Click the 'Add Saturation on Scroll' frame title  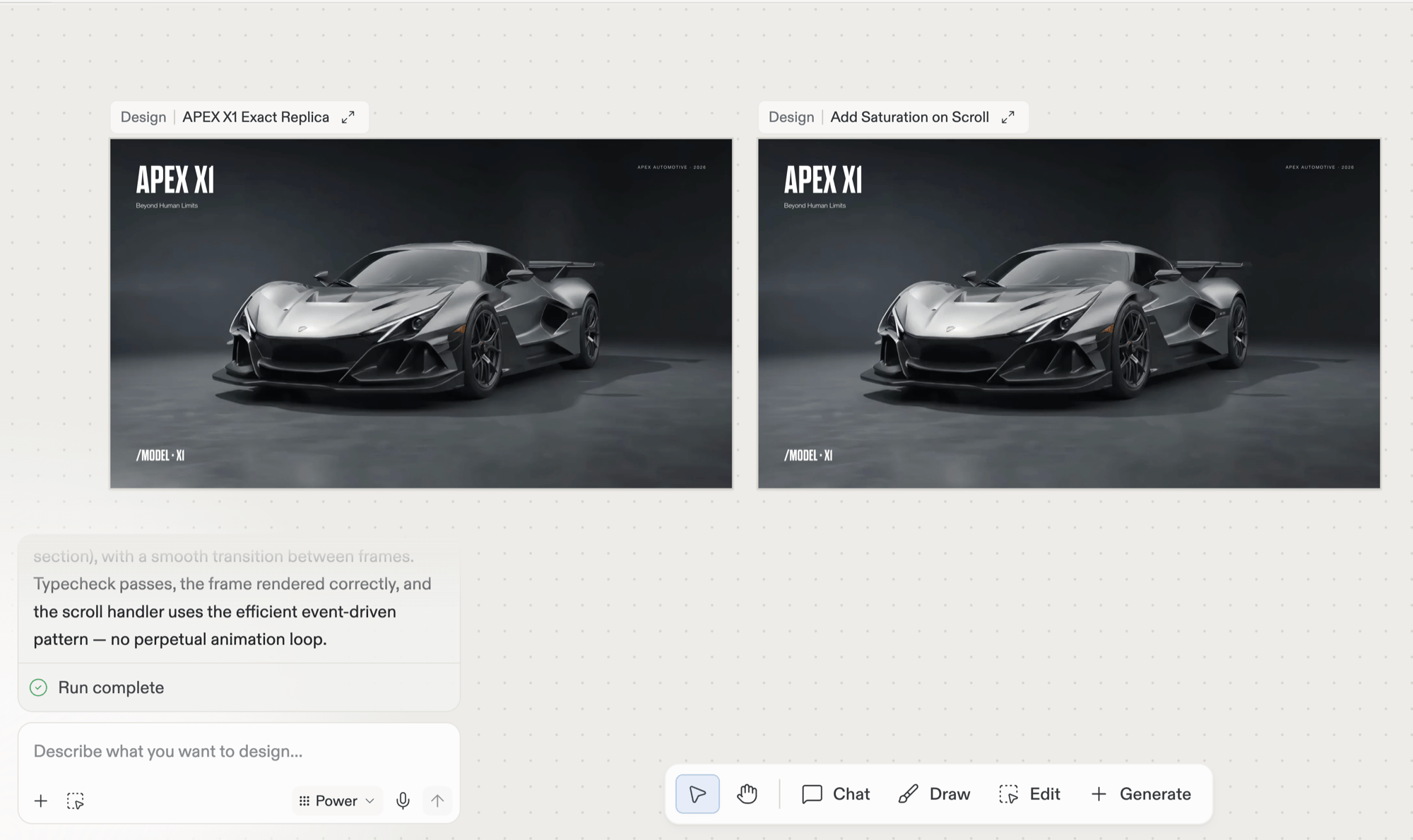(909, 117)
